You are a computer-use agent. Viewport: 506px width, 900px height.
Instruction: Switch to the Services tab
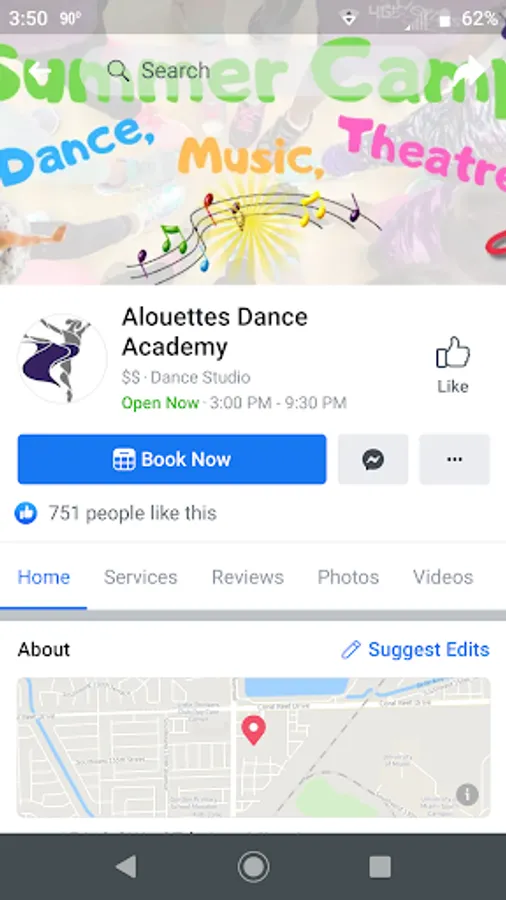[x=141, y=577]
